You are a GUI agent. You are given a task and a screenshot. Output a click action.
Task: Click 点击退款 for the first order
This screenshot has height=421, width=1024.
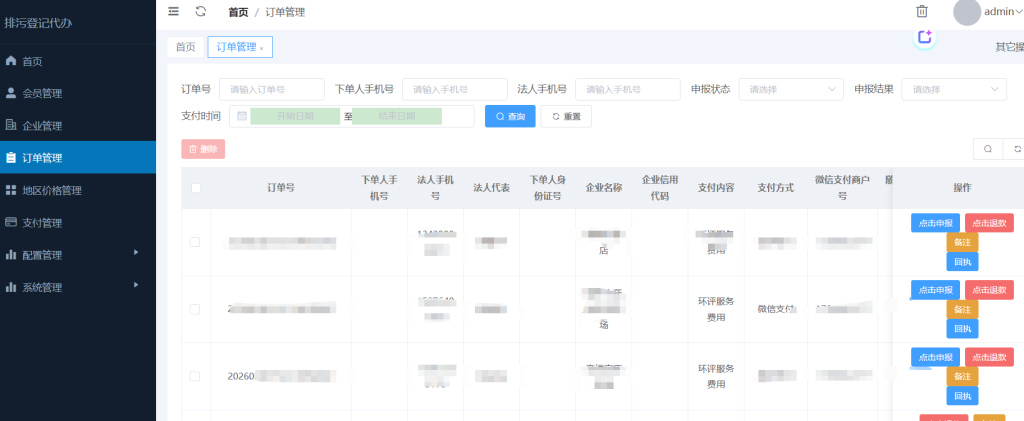[989, 223]
